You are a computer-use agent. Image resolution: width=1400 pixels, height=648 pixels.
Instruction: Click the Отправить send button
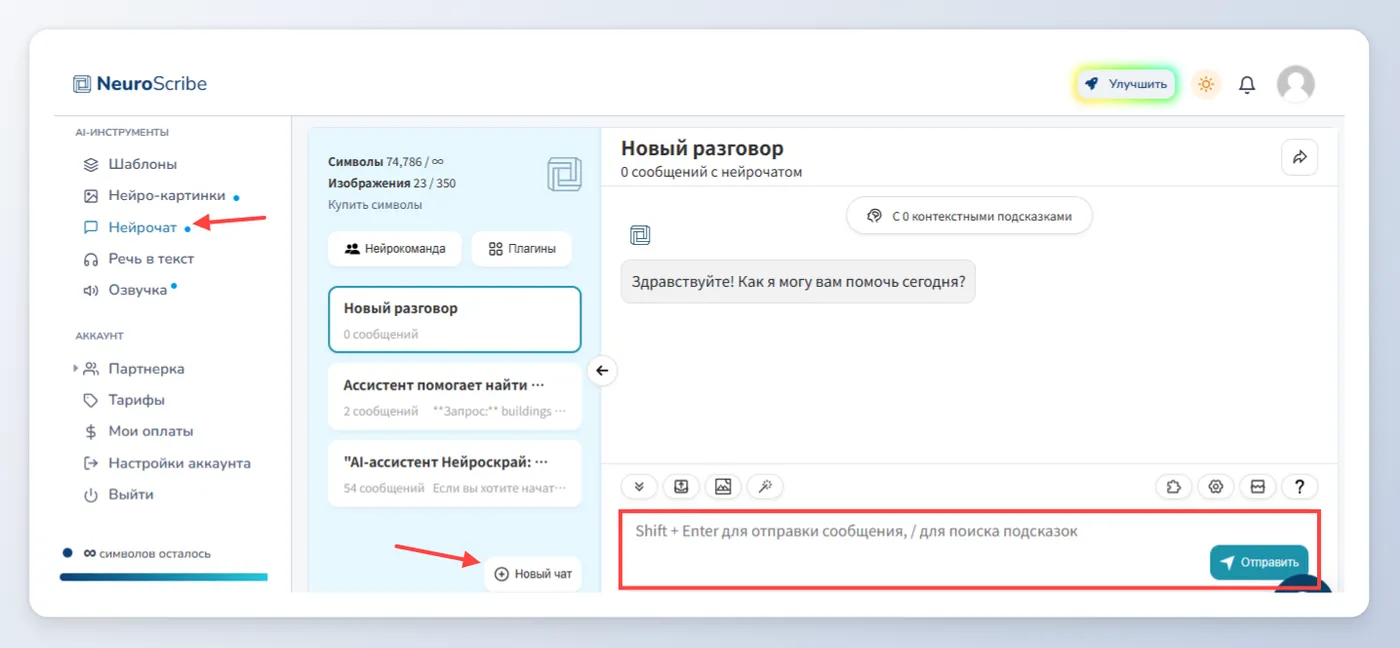pos(1259,562)
